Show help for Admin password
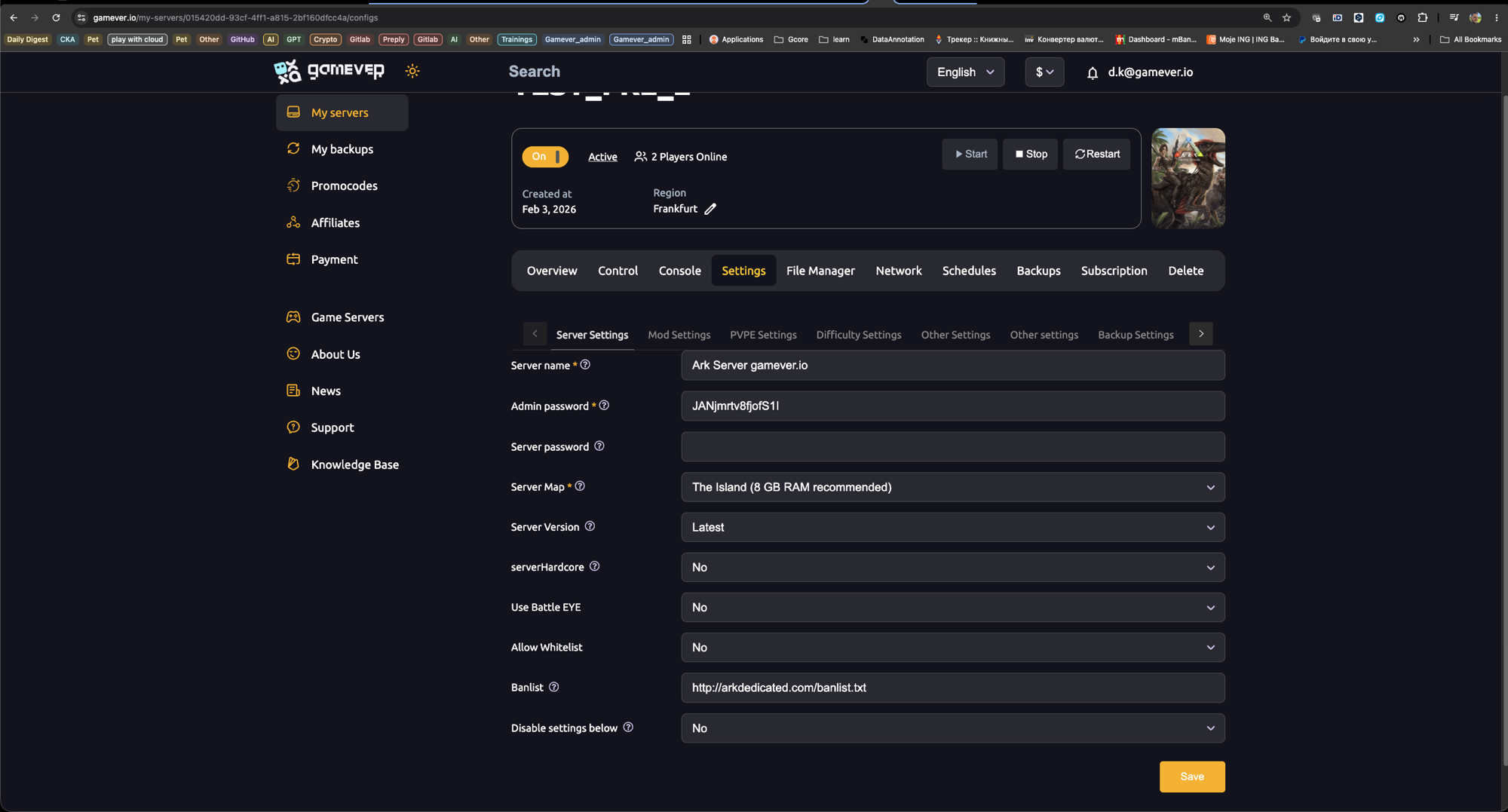The image size is (1508, 812). 604,406
